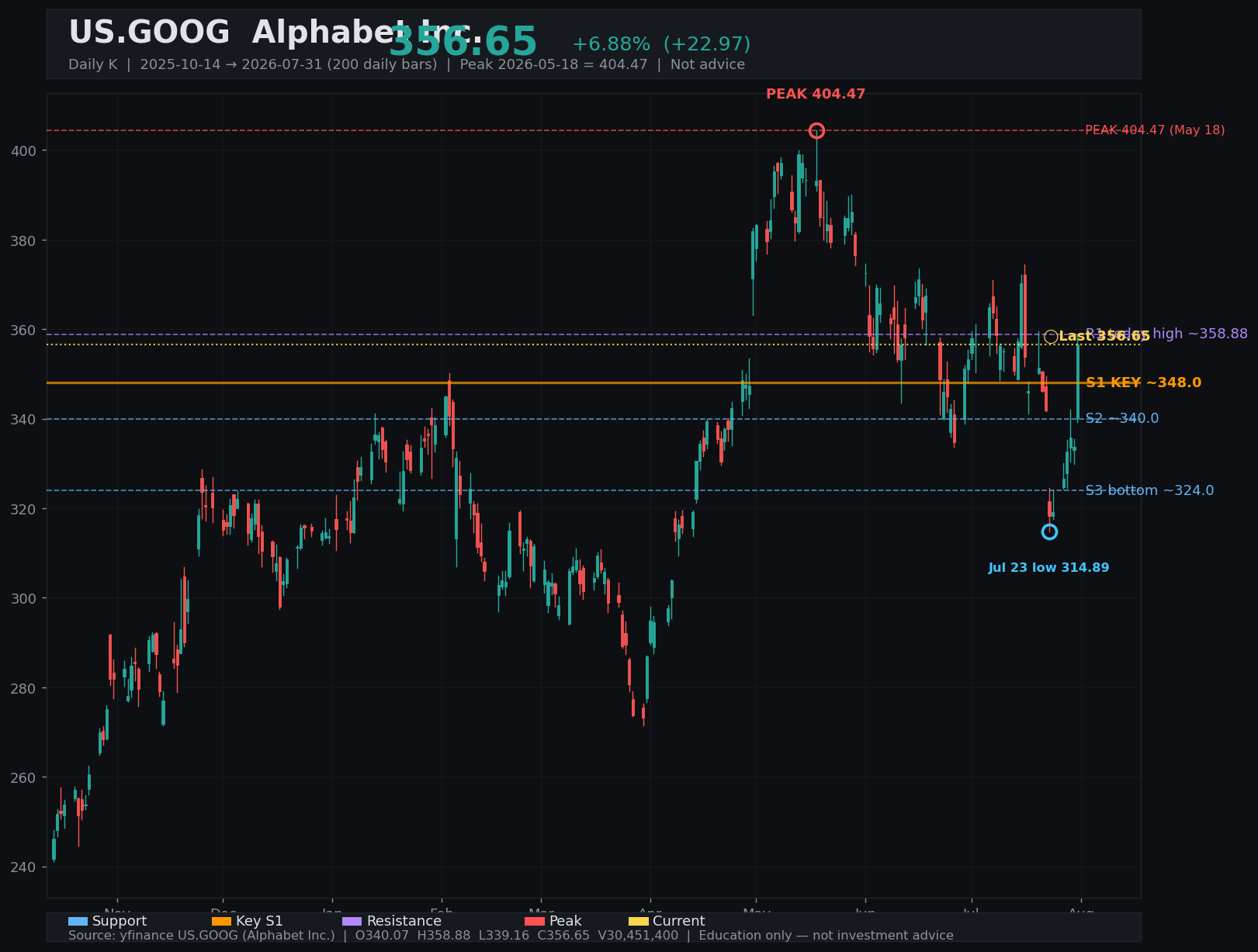
Task: Click the 'Support' legend label
Action: click(120, 921)
